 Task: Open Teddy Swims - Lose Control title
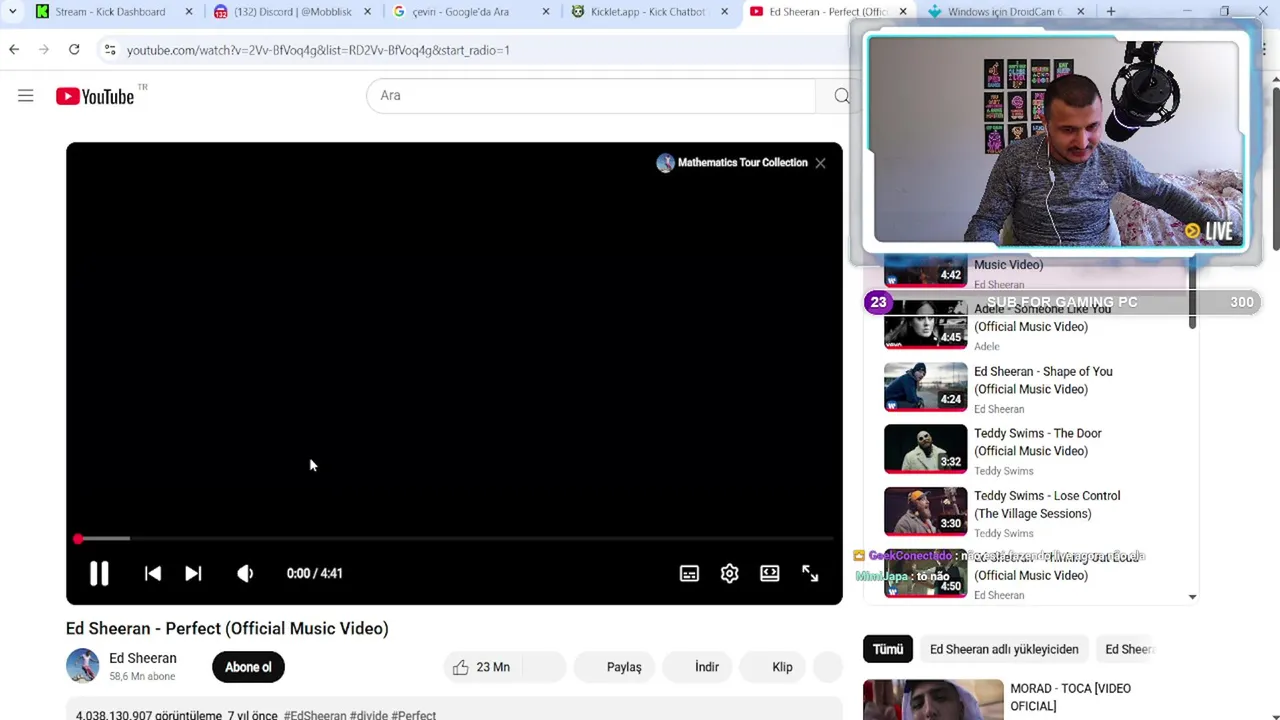[1047, 505]
